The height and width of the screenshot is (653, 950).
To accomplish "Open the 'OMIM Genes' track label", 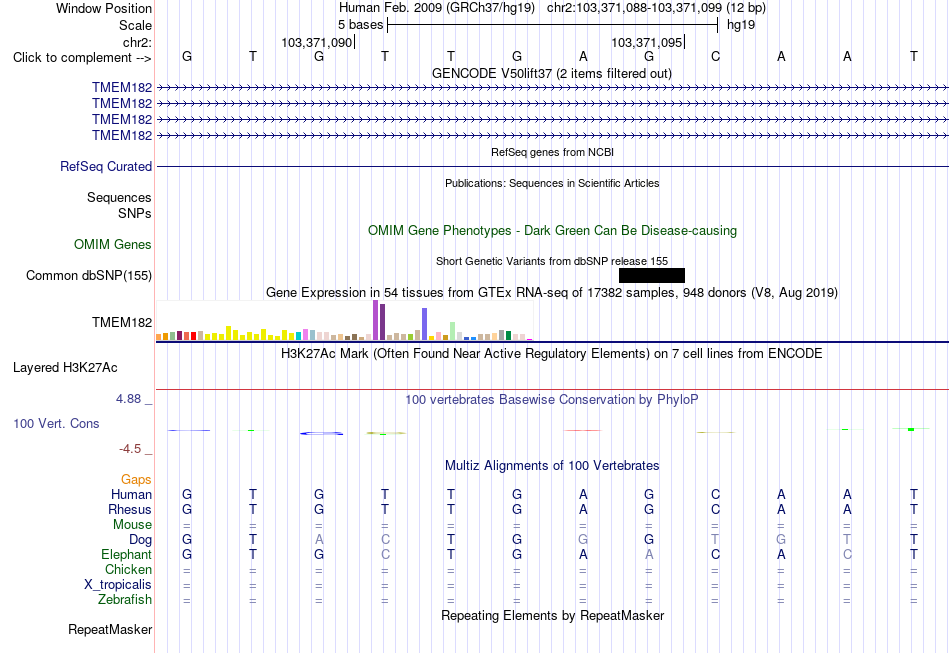I will point(112,244).
